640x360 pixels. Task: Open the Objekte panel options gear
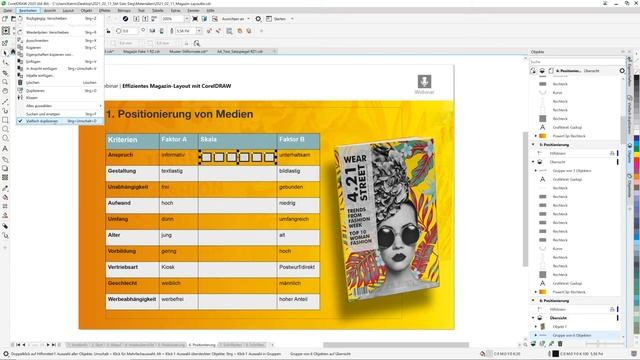point(622,71)
